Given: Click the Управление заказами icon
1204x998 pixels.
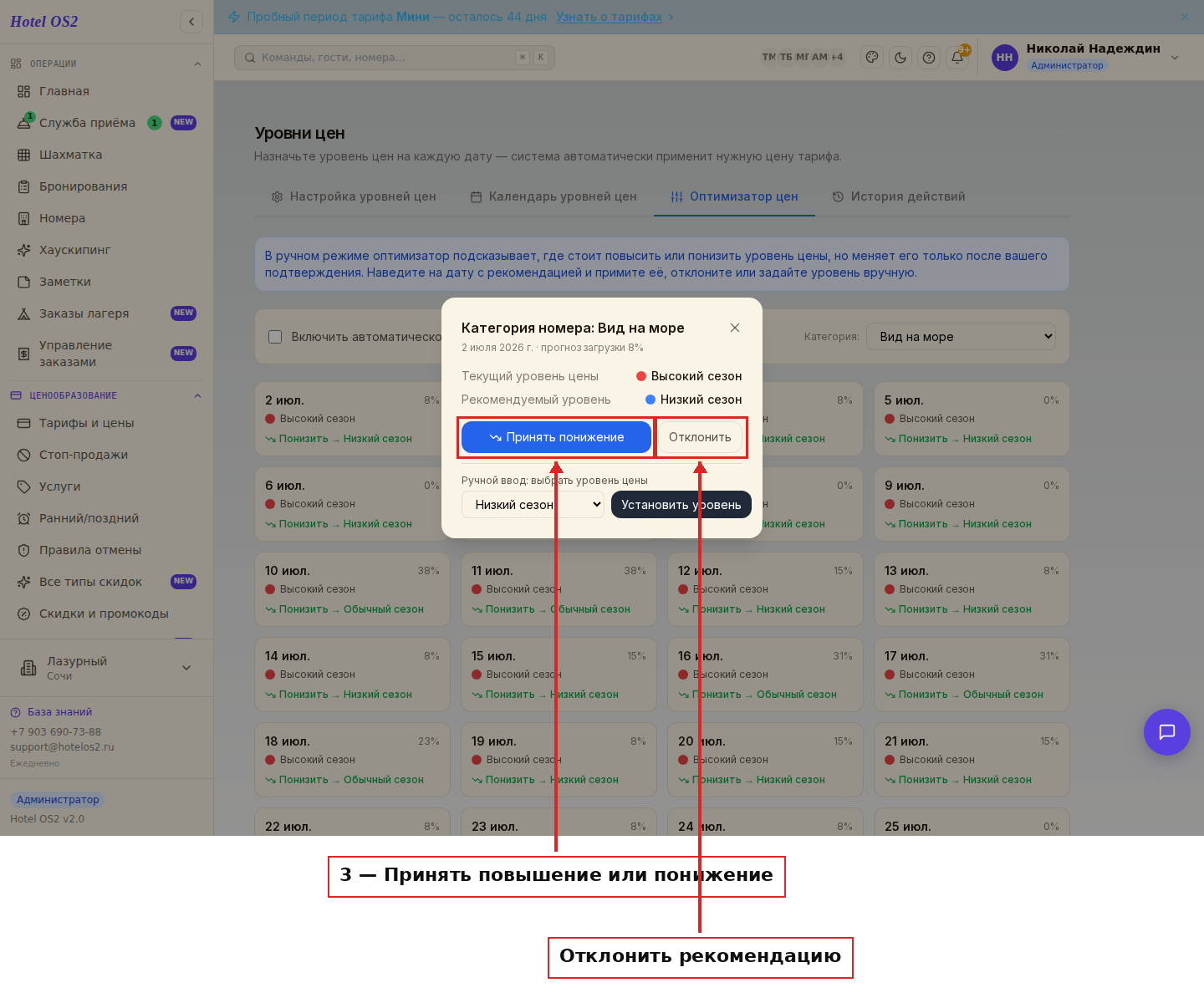Looking at the screenshot, I should 23,354.
